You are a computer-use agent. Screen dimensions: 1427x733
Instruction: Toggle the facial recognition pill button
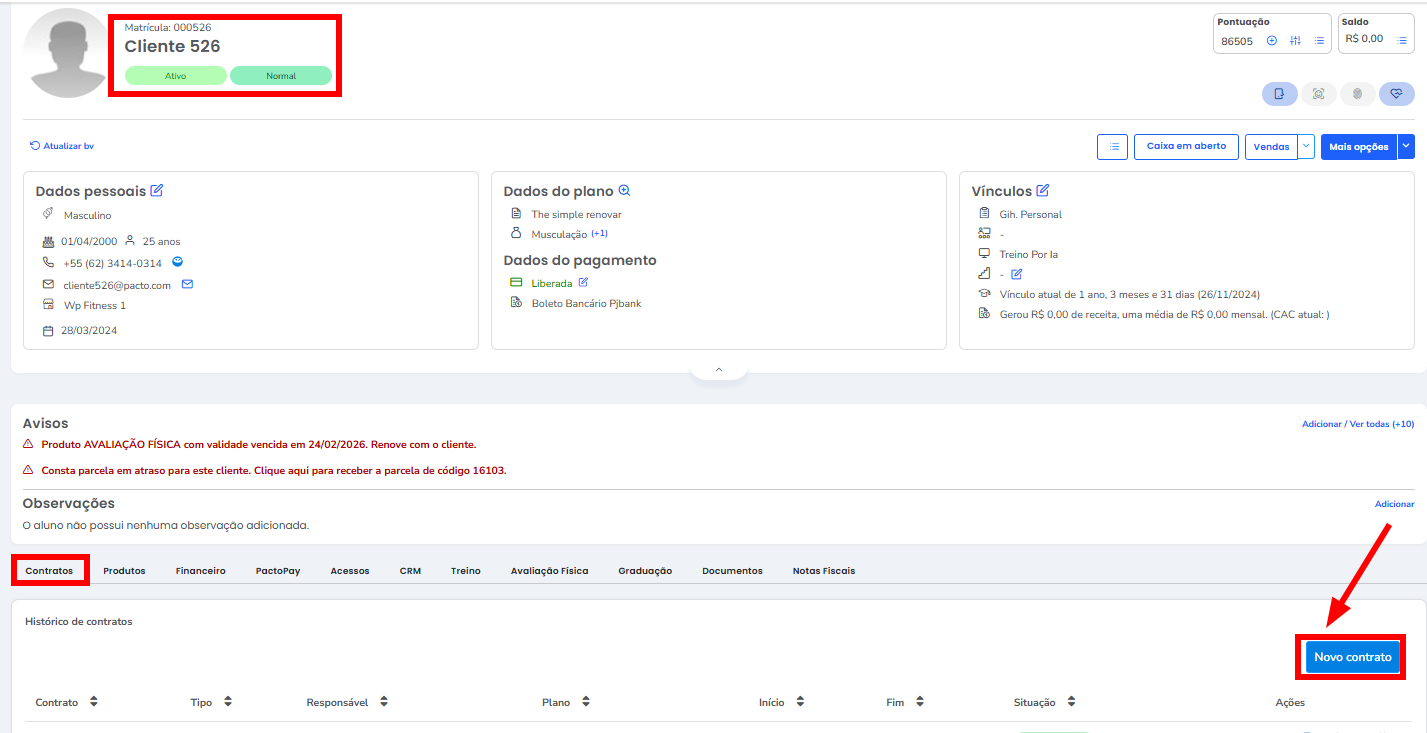[1318, 94]
